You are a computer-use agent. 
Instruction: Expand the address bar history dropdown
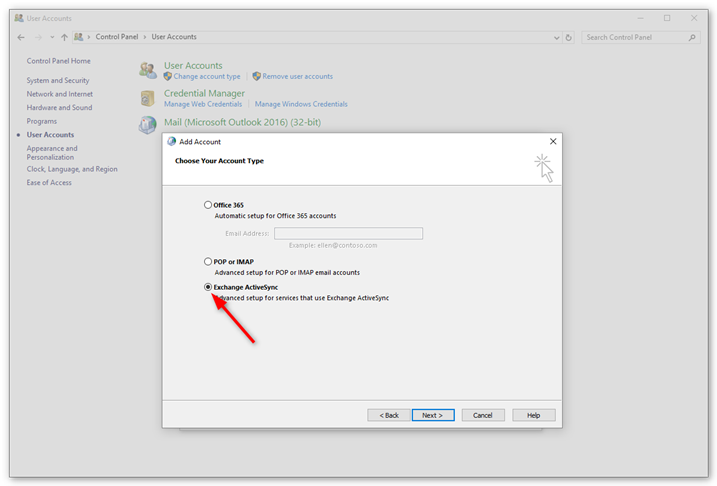(556, 37)
